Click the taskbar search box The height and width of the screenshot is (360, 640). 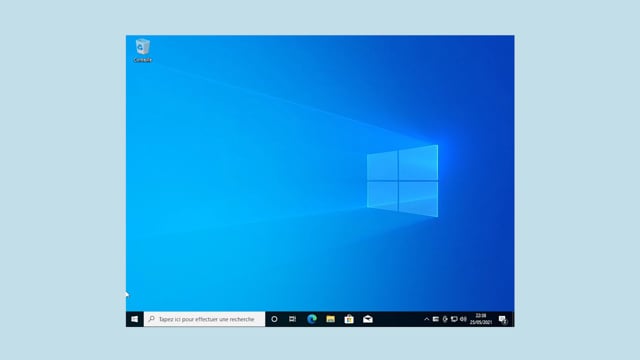pyautogui.click(x=204, y=319)
